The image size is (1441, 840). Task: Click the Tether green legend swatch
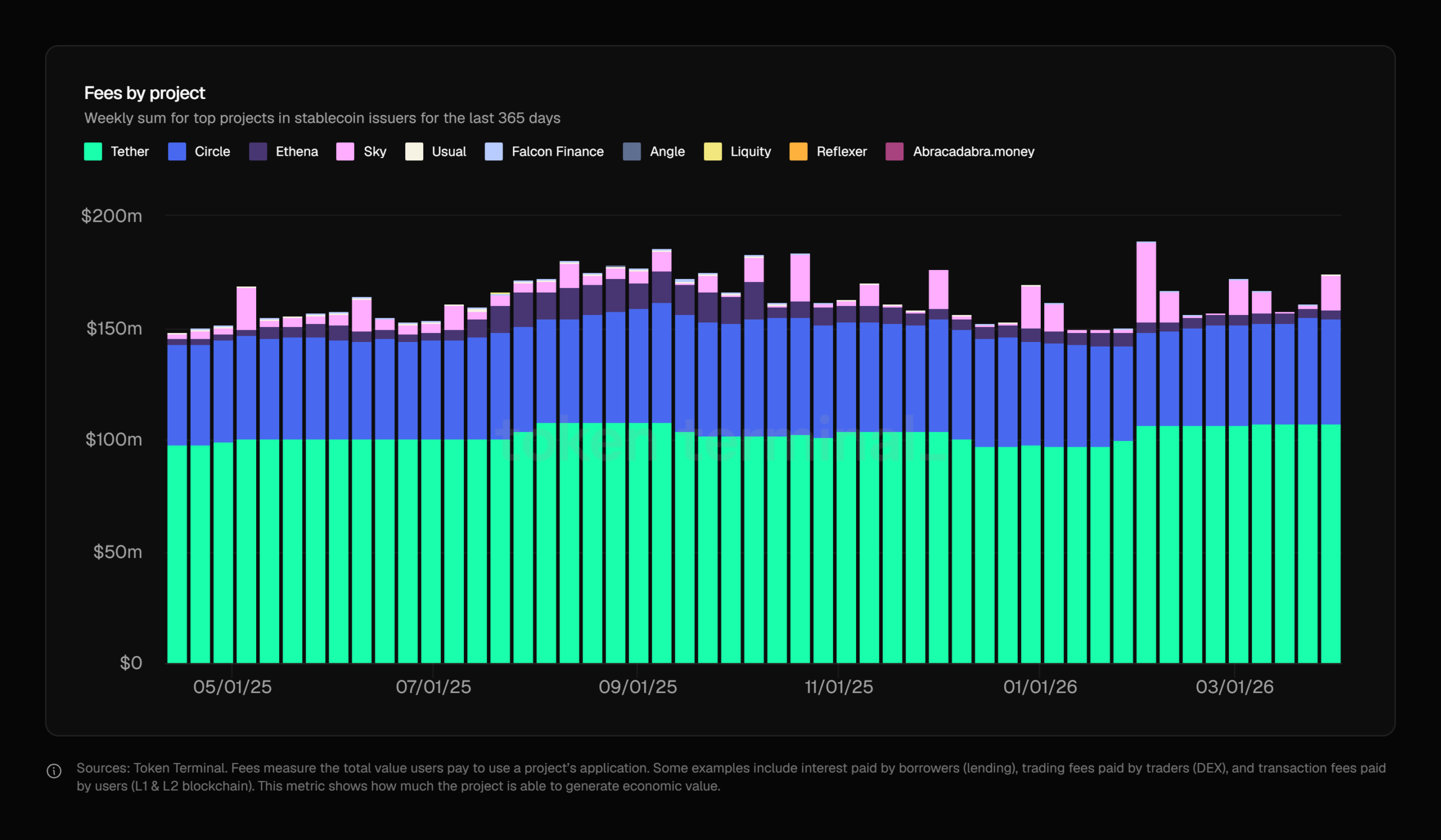click(93, 151)
